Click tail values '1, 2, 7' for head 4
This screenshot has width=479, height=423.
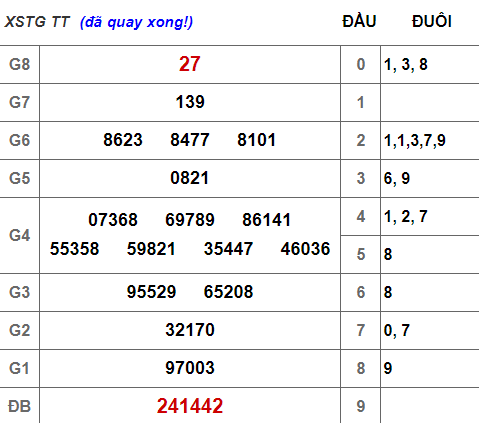click(x=406, y=217)
